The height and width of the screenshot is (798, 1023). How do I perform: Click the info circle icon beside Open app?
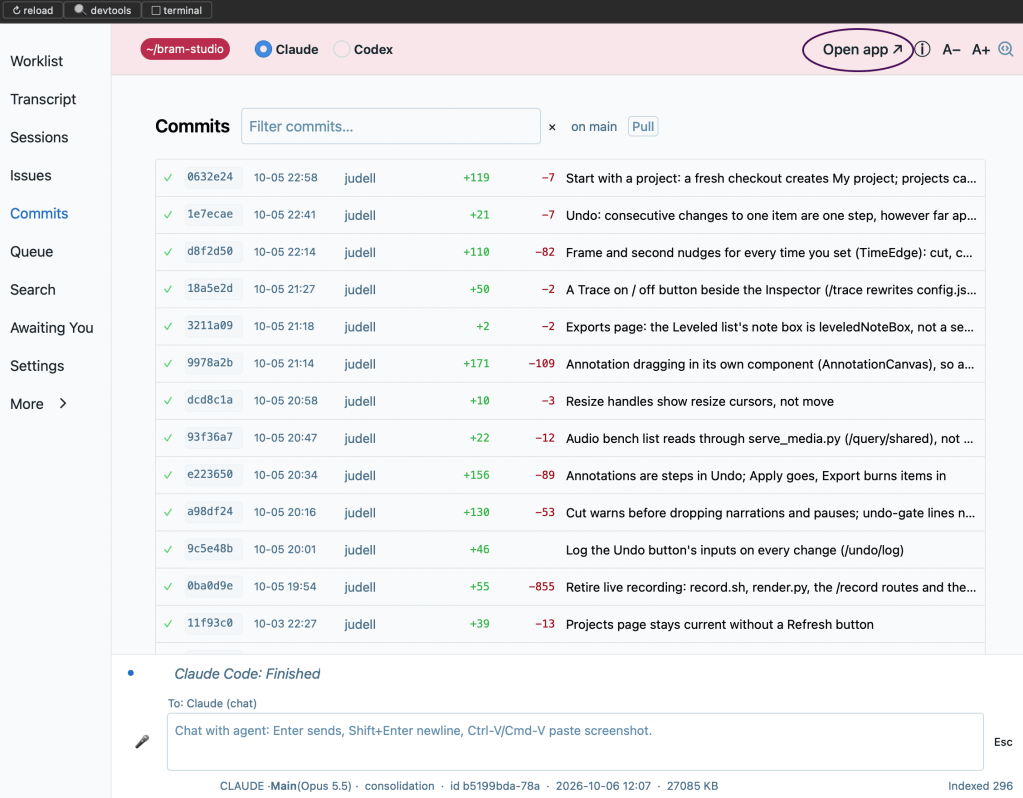tap(922, 50)
